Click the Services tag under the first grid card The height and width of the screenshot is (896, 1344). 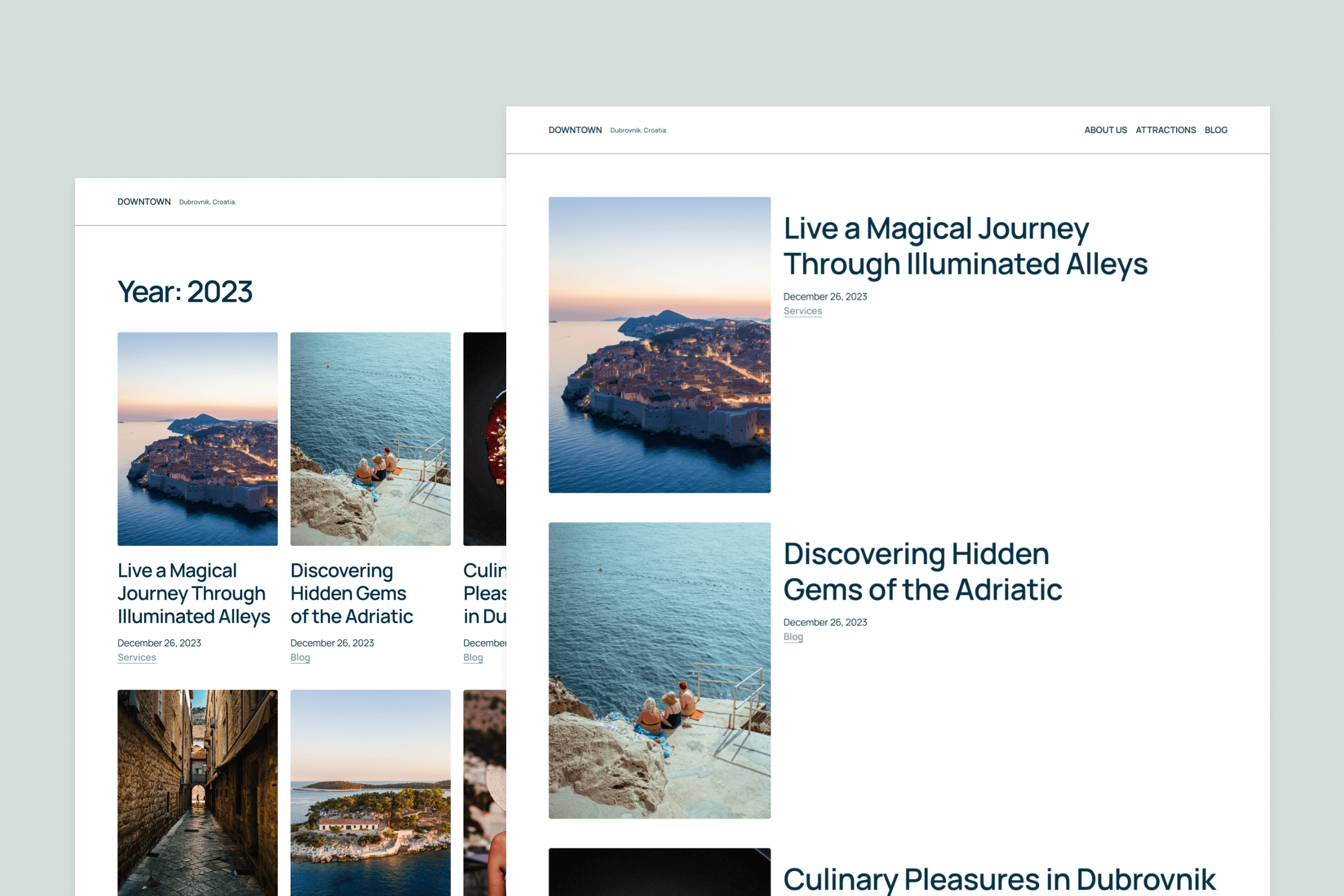pyautogui.click(x=137, y=657)
